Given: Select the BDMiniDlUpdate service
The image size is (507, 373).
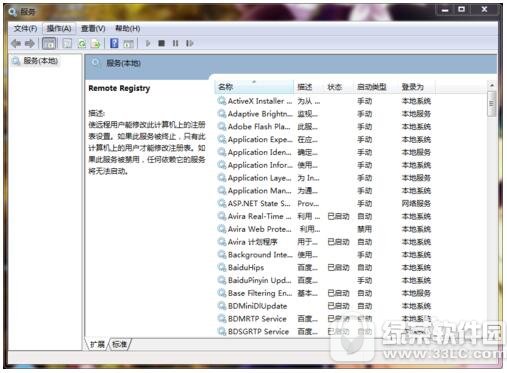Looking at the screenshot, I should 324,306.
